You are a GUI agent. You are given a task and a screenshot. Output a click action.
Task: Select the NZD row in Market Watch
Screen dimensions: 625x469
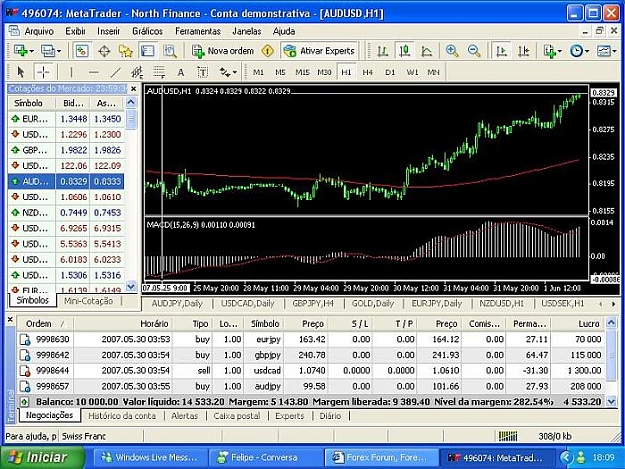66,213
